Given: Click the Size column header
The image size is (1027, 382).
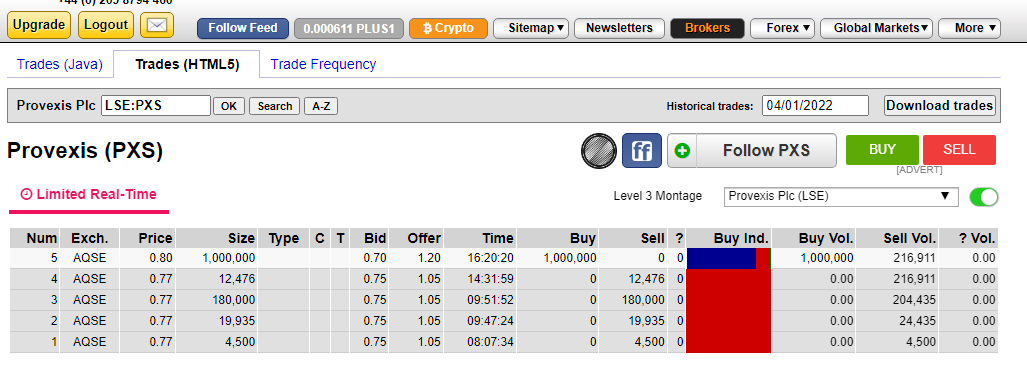Looking at the screenshot, I should tap(217, 238).
